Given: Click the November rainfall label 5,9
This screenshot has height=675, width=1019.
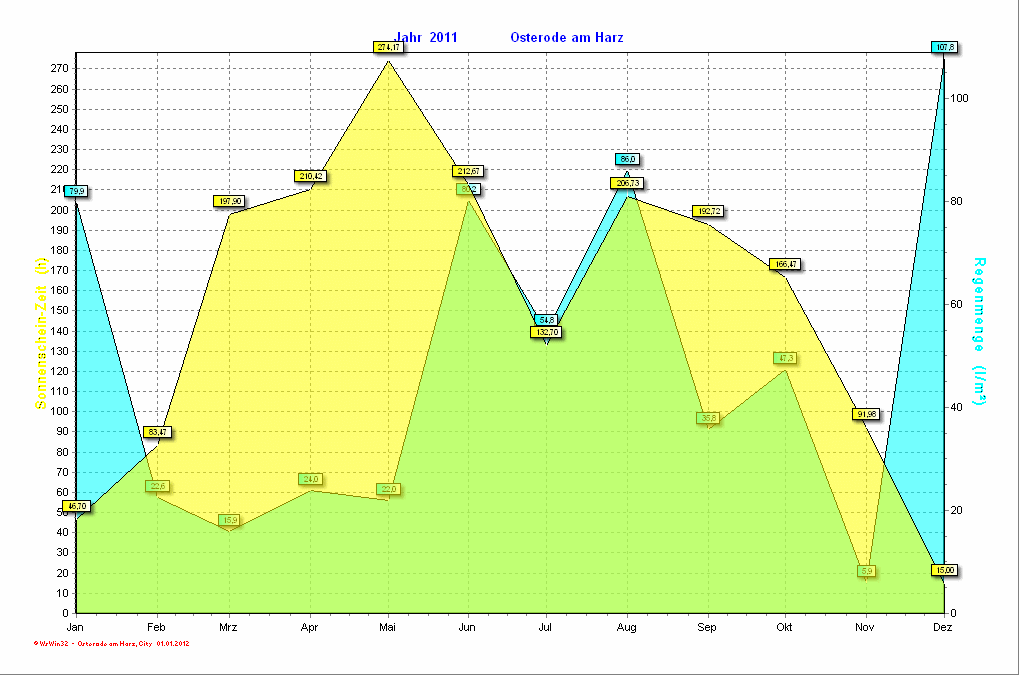Looking at the screenshot, I should [866, 571].
